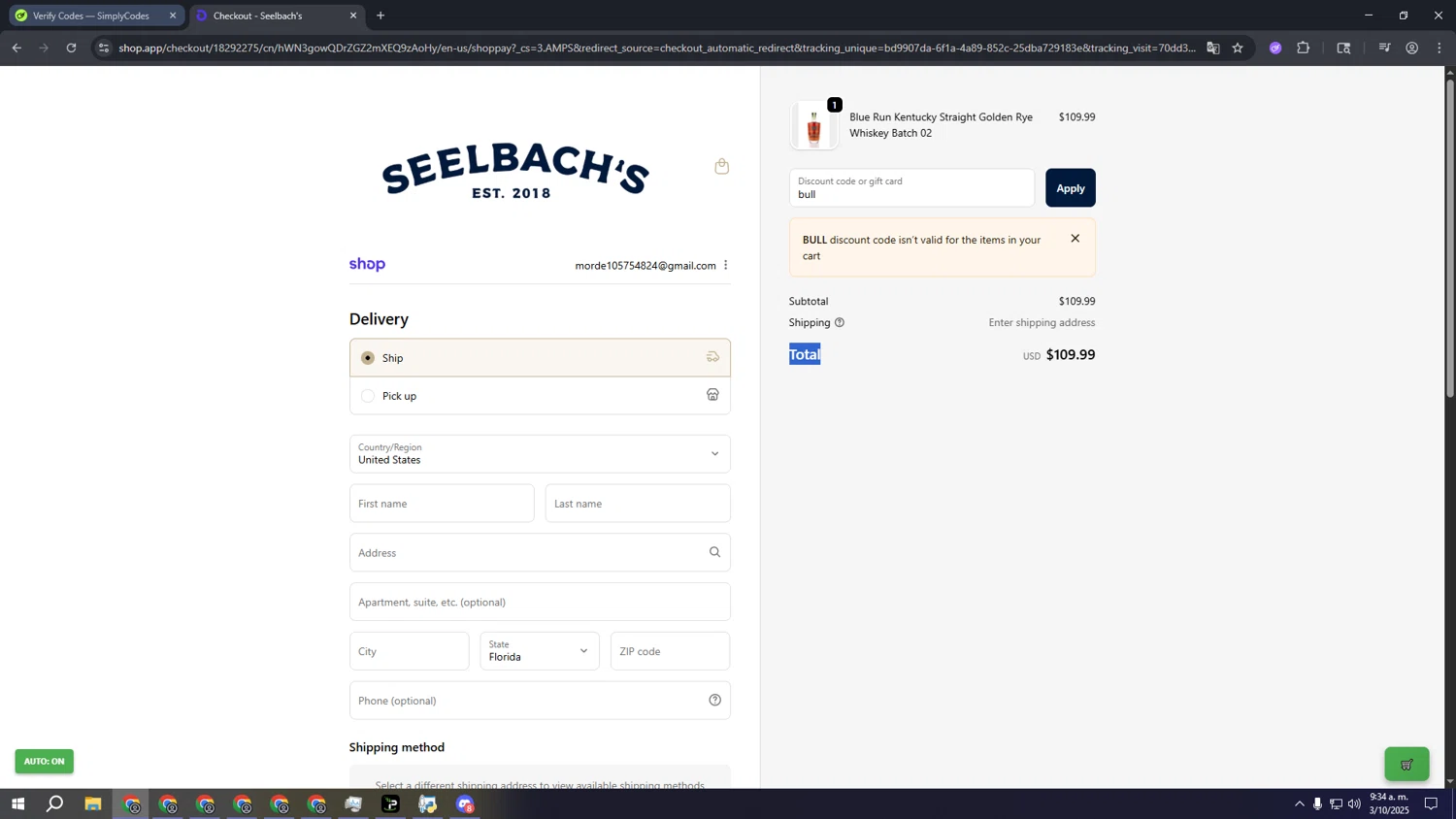Click the Apartment, suite field

540,602
